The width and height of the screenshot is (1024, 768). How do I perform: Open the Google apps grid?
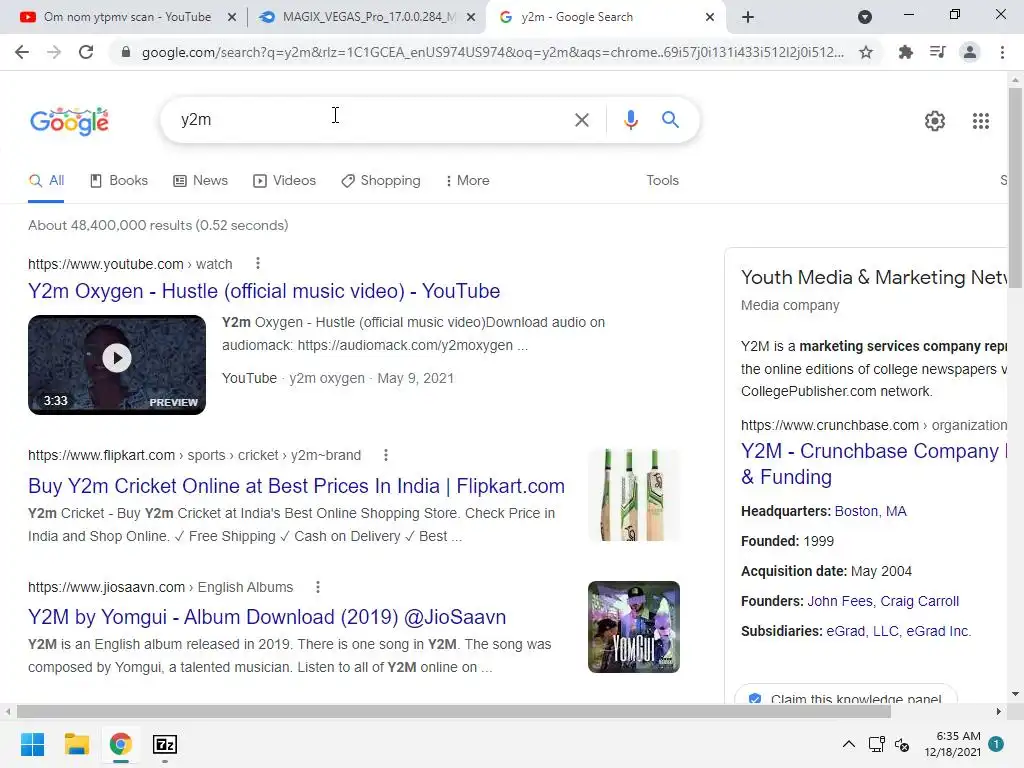980,121
